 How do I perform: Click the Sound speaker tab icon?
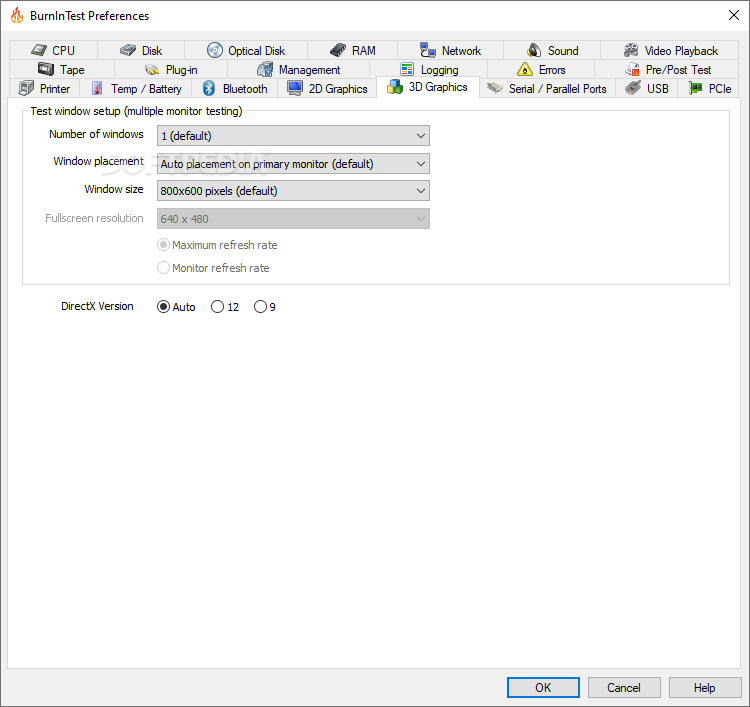point(534,50)
